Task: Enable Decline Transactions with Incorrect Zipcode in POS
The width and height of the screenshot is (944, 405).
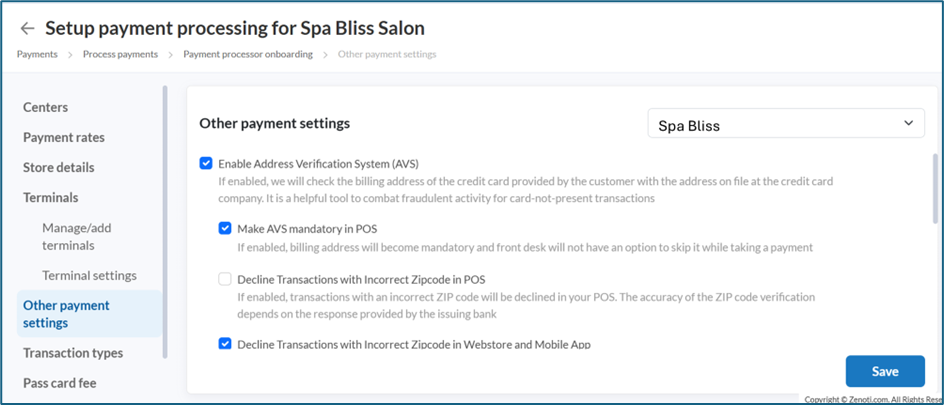Action: point(225,279)
